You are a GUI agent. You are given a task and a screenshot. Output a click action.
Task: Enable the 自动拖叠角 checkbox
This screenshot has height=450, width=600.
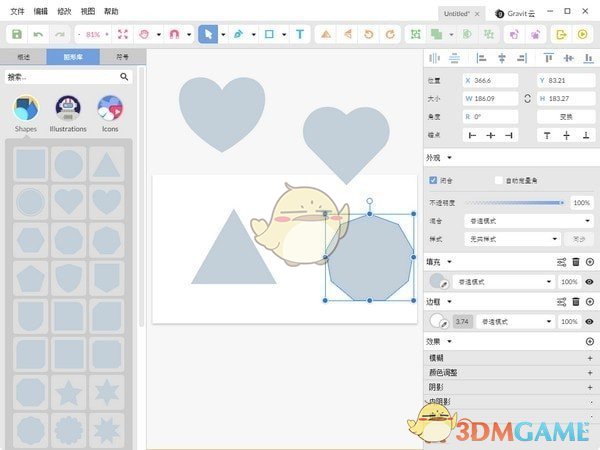pos(499,180)
